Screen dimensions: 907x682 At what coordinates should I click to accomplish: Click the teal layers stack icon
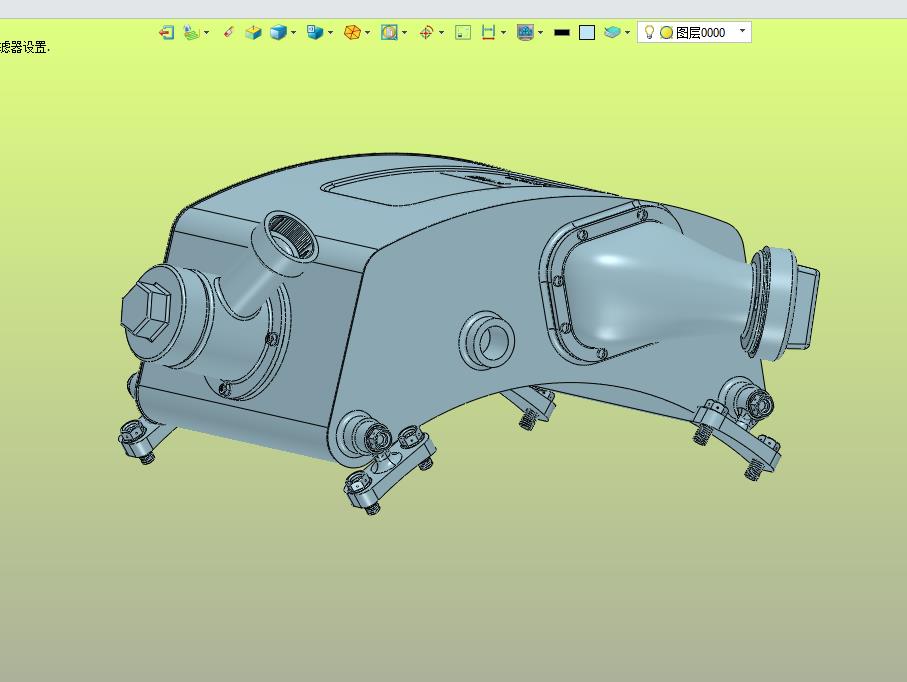coord(612,32)
